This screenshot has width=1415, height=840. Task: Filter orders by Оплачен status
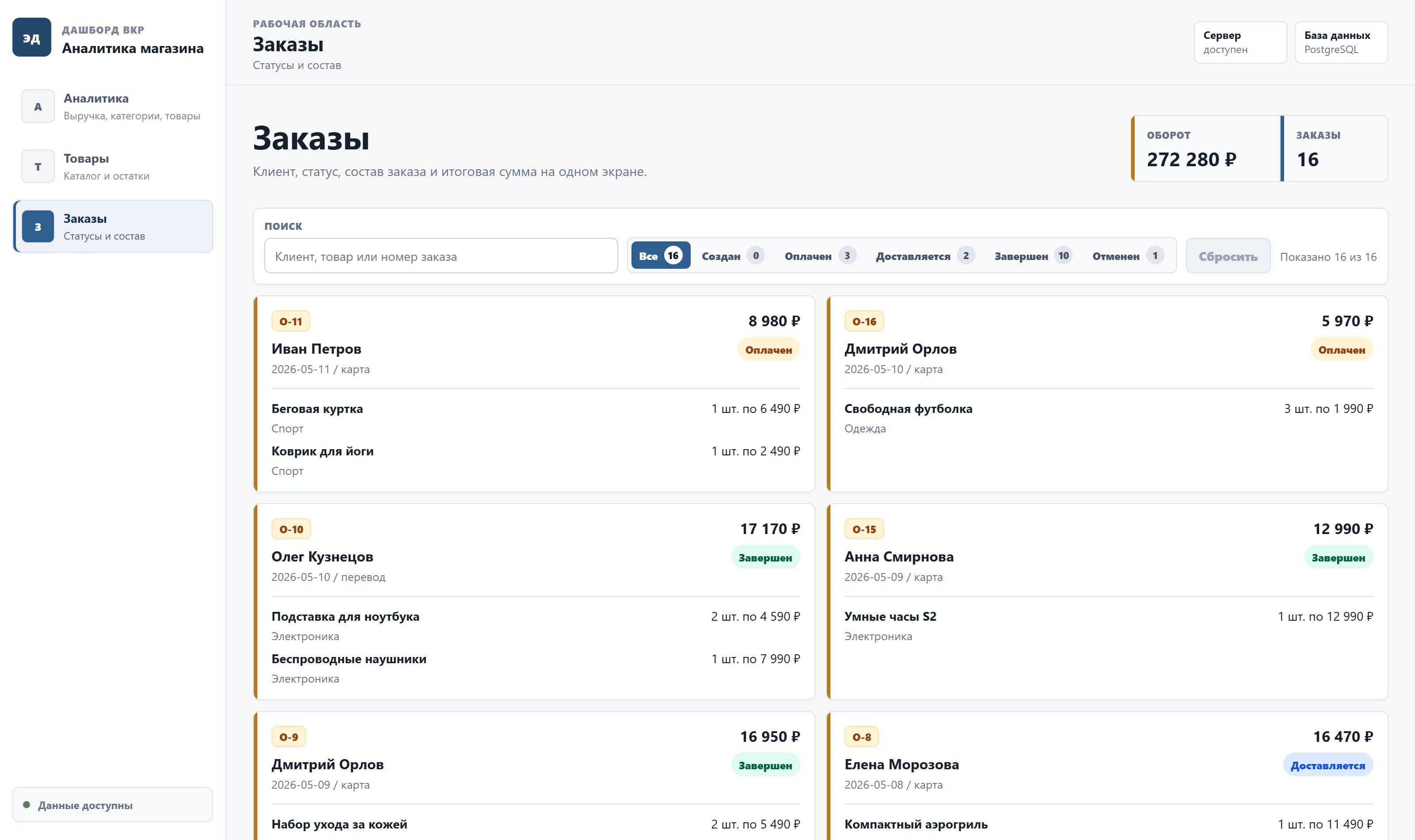click(x=820, y=256)
